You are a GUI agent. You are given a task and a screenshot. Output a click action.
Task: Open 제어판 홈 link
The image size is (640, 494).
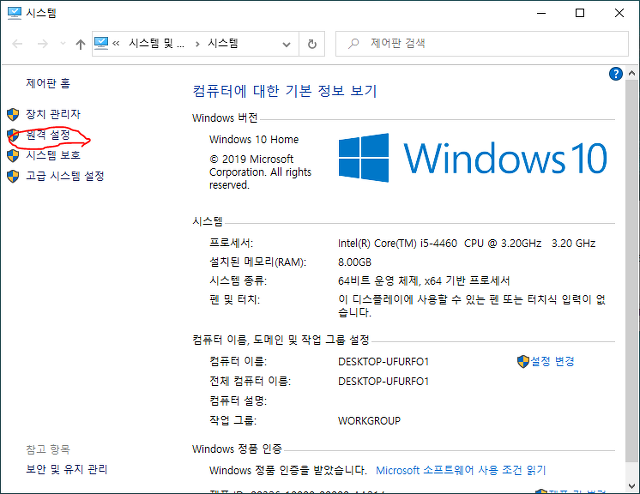[48, 83]
